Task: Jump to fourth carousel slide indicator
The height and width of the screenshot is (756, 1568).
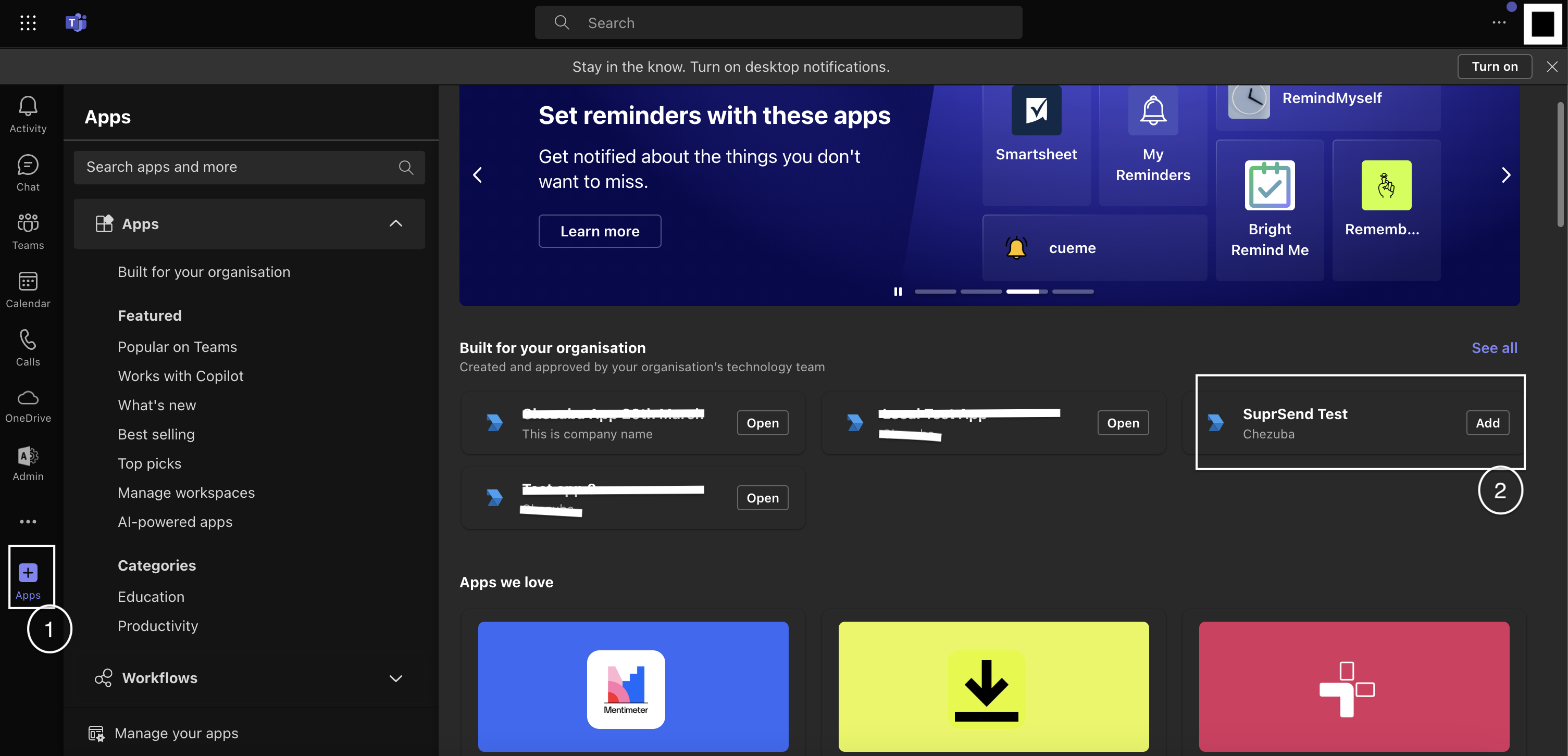Action: pos(1073,292)
